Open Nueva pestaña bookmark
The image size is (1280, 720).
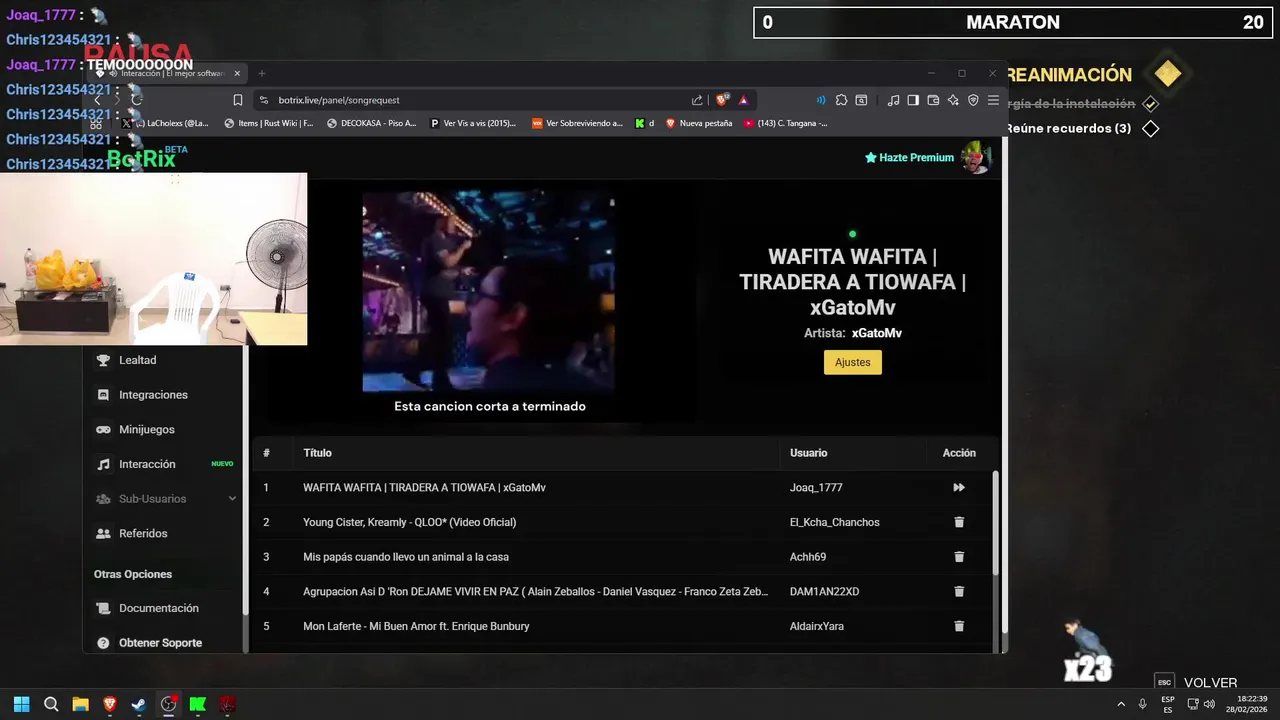click(699, 123)
